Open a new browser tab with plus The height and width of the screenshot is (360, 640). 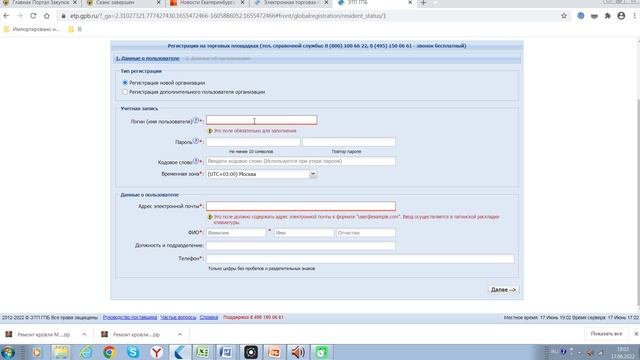click(423, 3)
